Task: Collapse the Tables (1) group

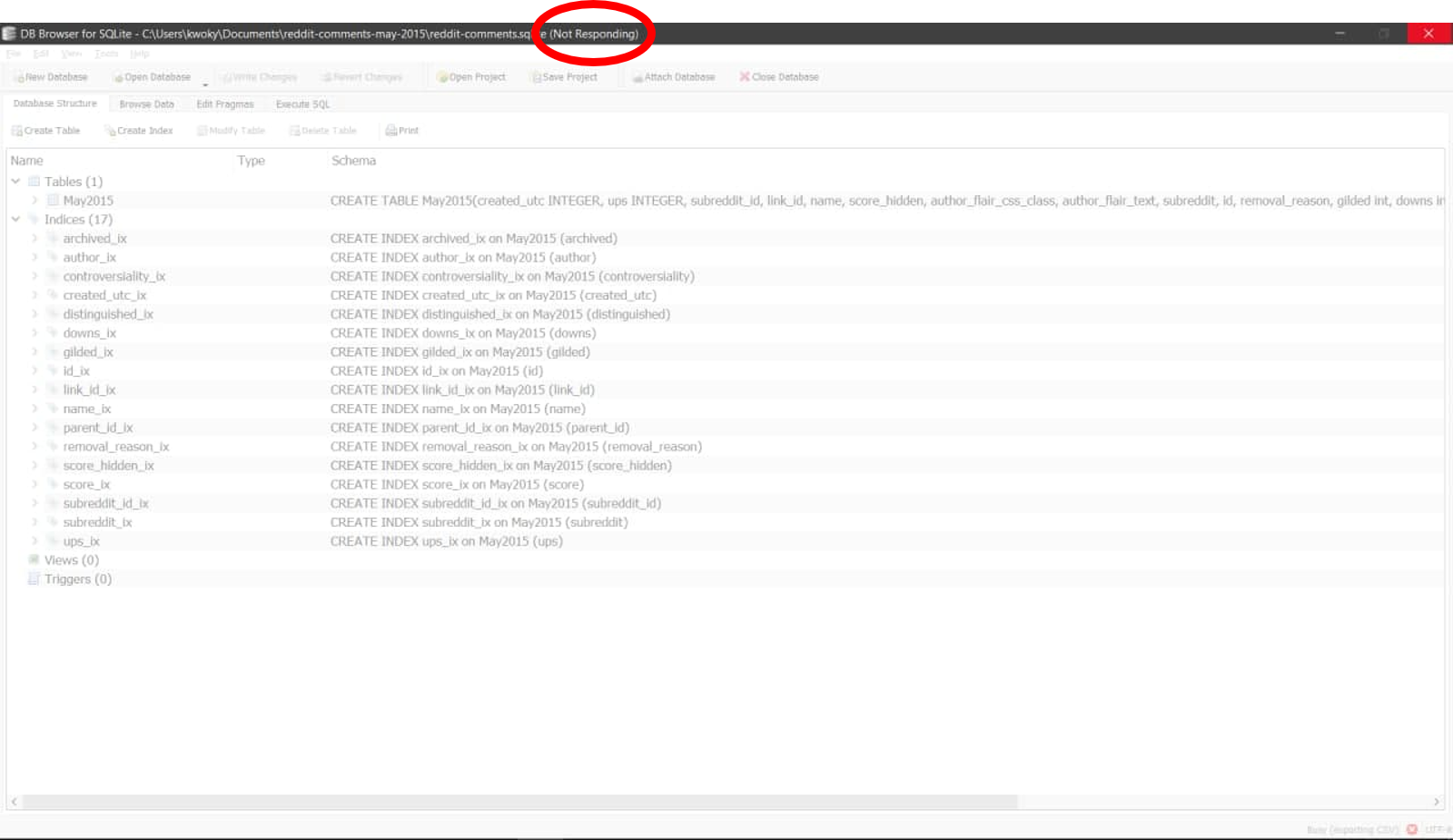Action: pos(15,182)
